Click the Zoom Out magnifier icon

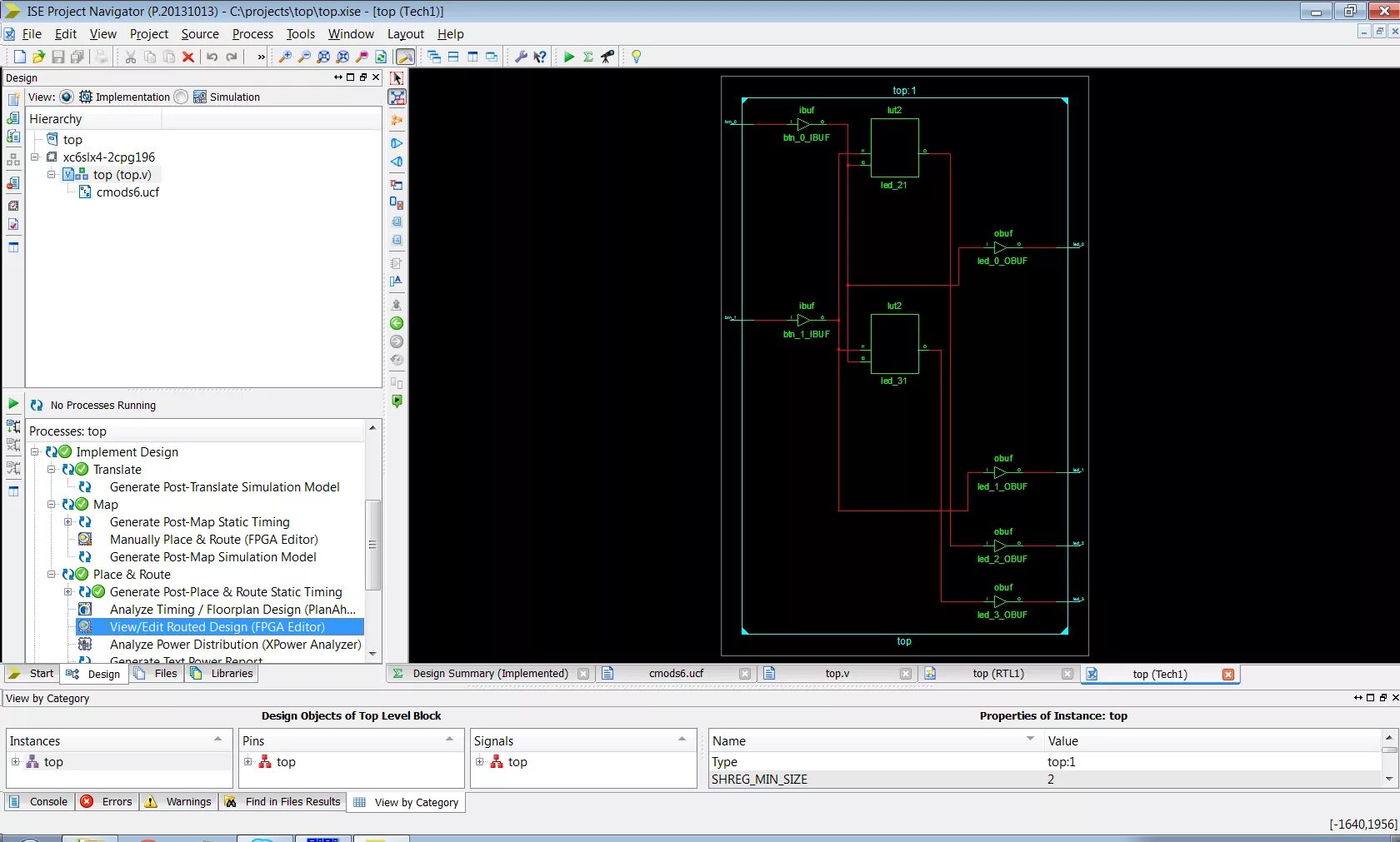pyautogui.click(x=304, y=57)
